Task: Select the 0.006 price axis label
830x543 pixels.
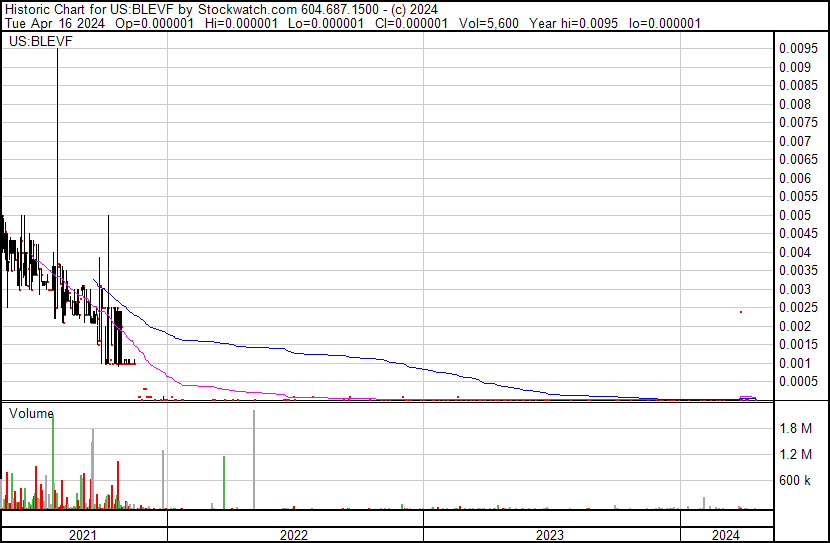Action: [x=795, y=178]
